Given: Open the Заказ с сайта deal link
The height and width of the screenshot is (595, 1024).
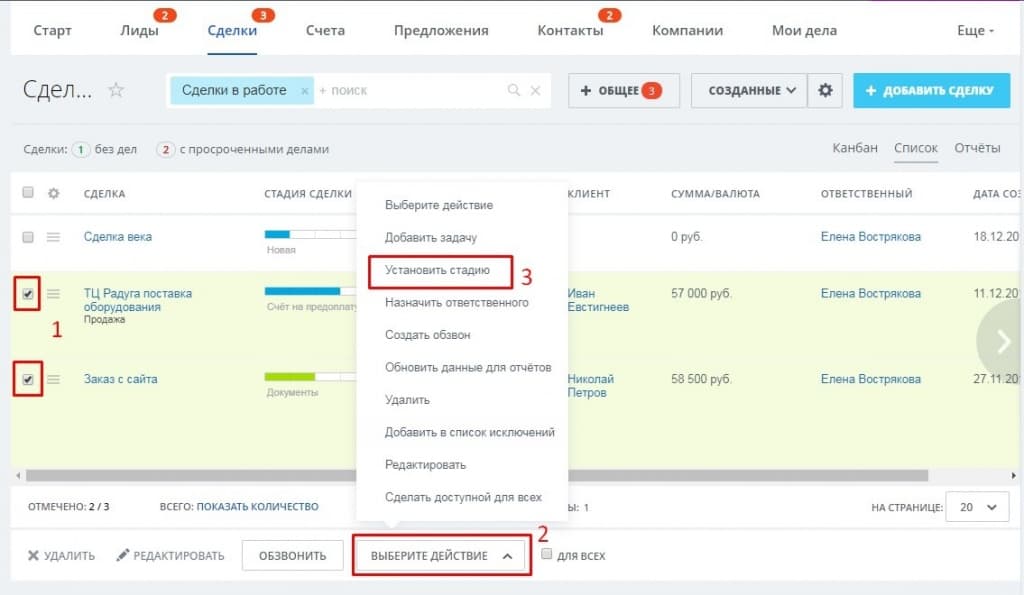Looking at the screenshot, I should (x=120, y=379).
